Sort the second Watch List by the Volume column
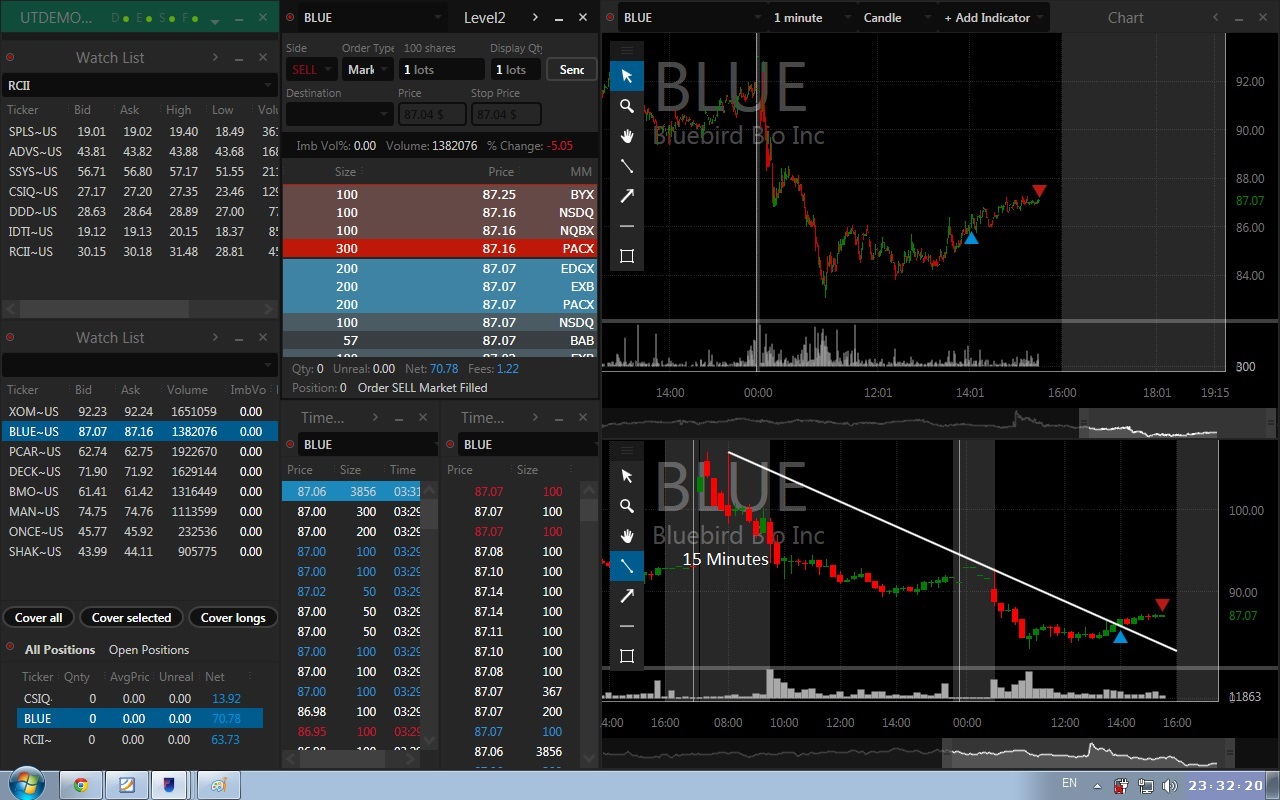This screenshot has width=1280, height=800. coord(188,390)
